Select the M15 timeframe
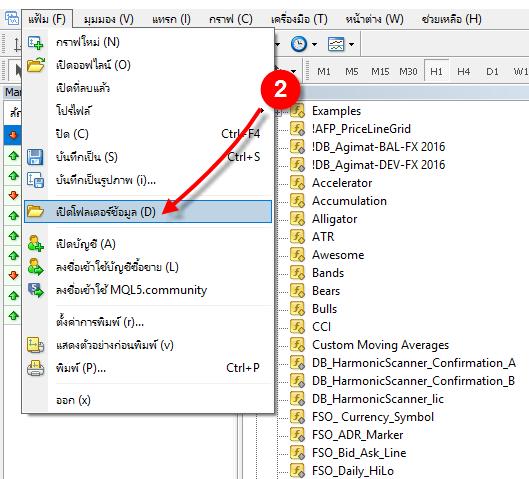This screenshot has height=479, width=529. [380, 72]
